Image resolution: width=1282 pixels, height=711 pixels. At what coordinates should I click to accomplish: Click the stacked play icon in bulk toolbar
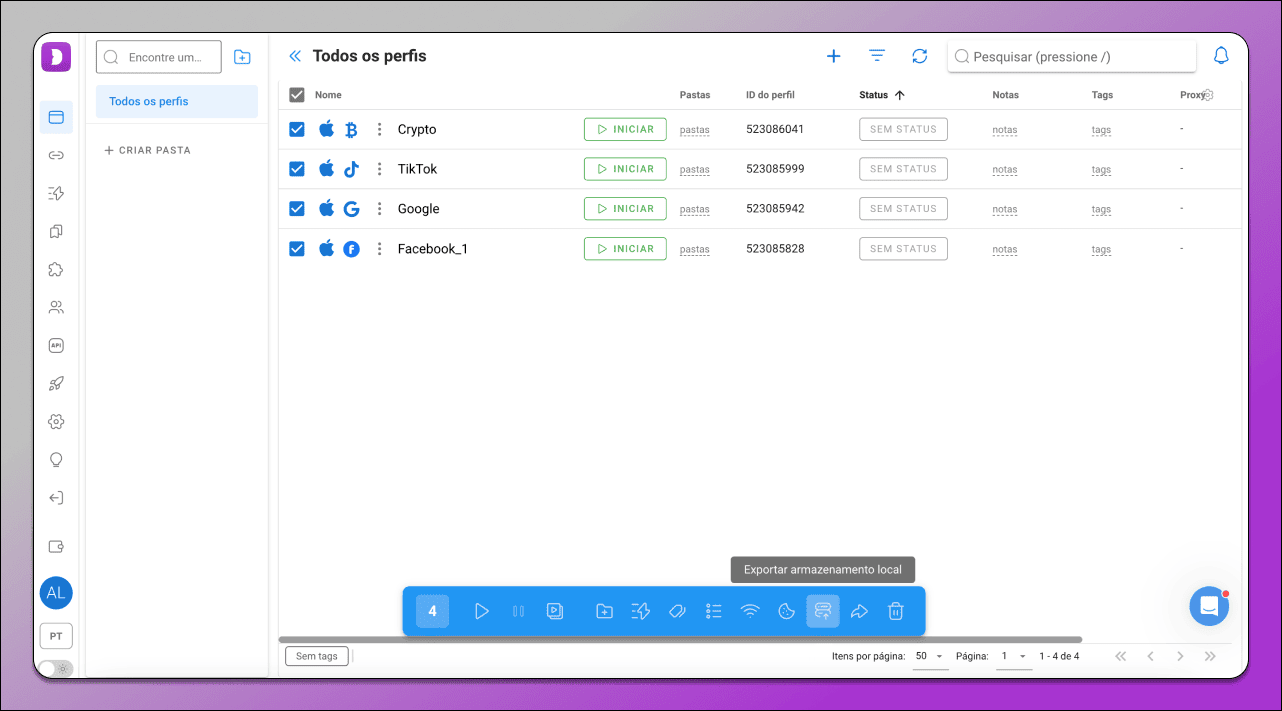555,611
